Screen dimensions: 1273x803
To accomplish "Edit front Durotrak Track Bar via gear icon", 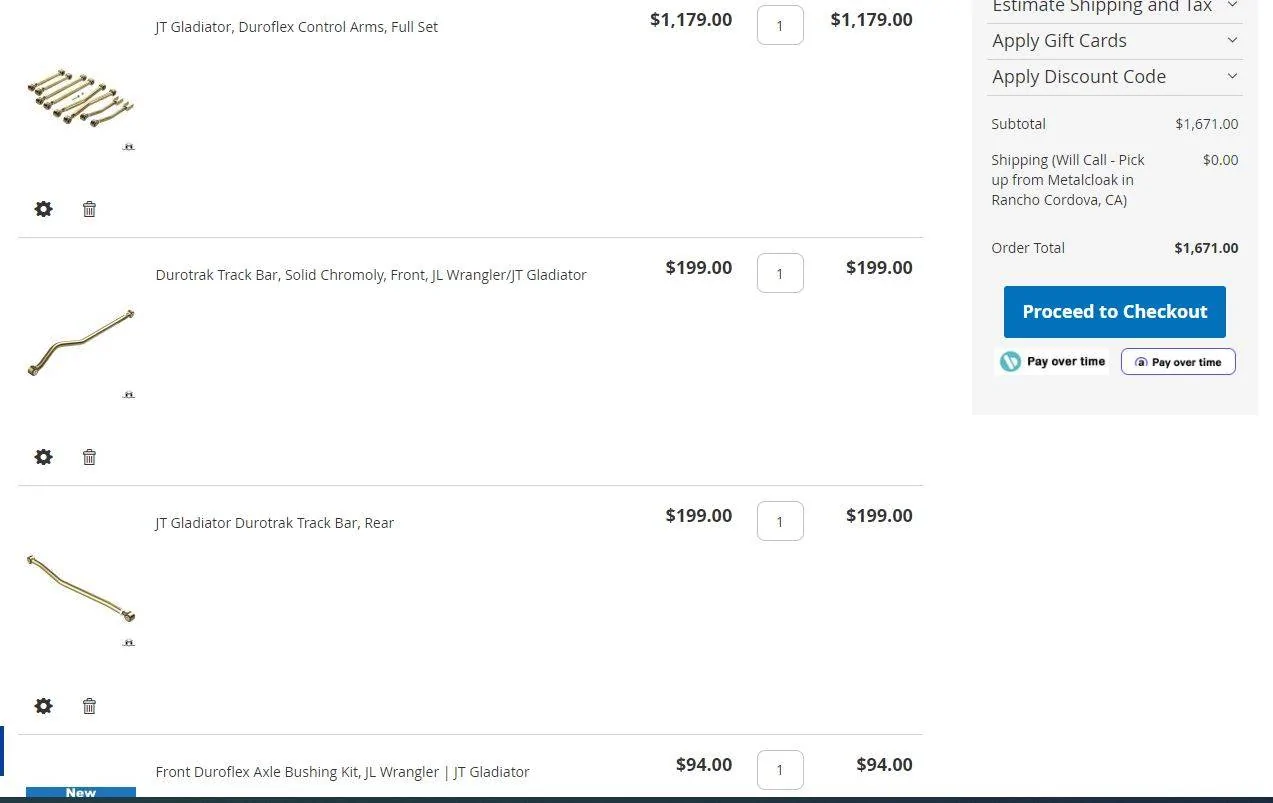I will click(43, 457).
